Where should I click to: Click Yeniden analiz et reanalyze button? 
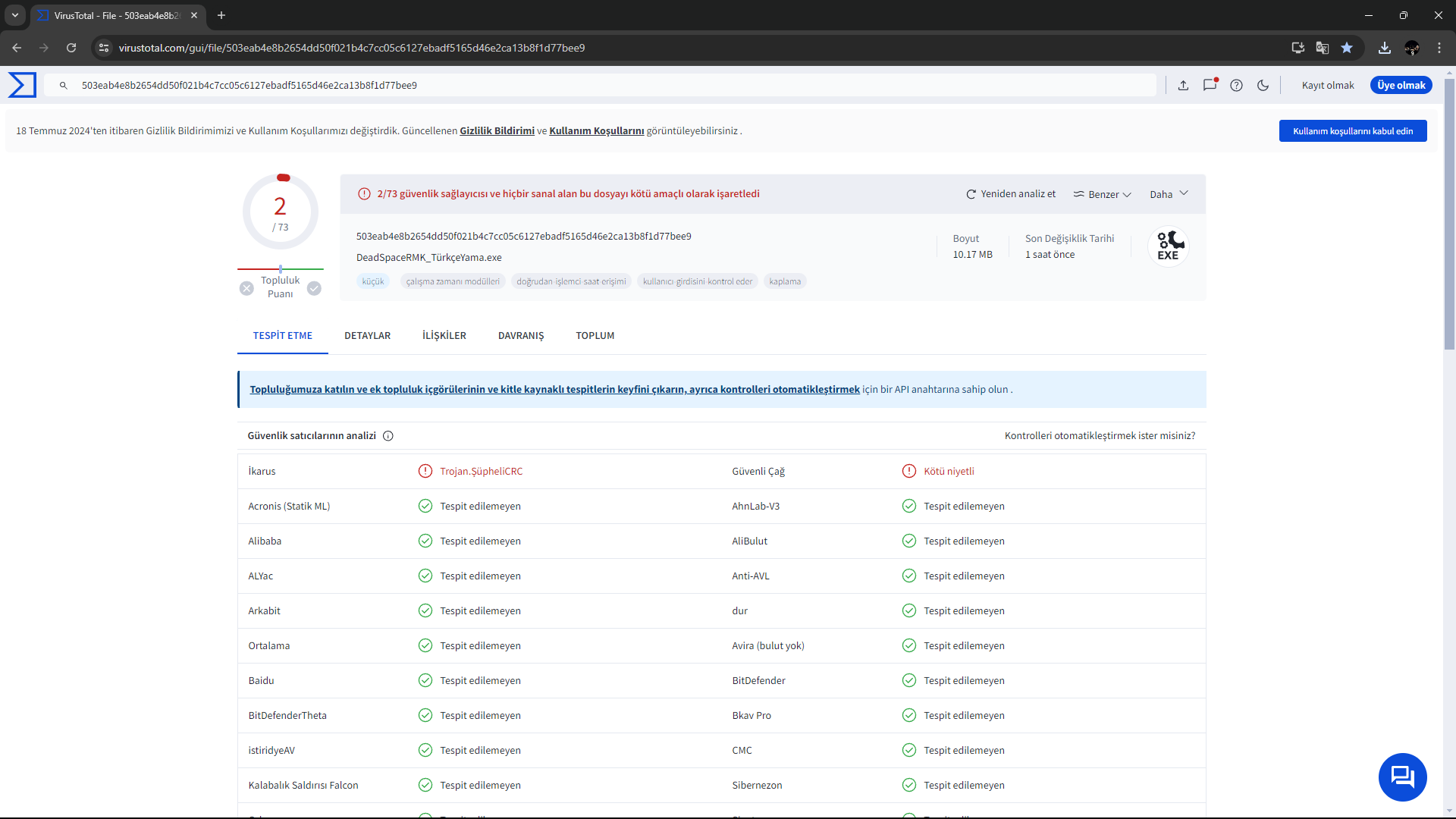pyautogui.click(x=1010, y=194)
